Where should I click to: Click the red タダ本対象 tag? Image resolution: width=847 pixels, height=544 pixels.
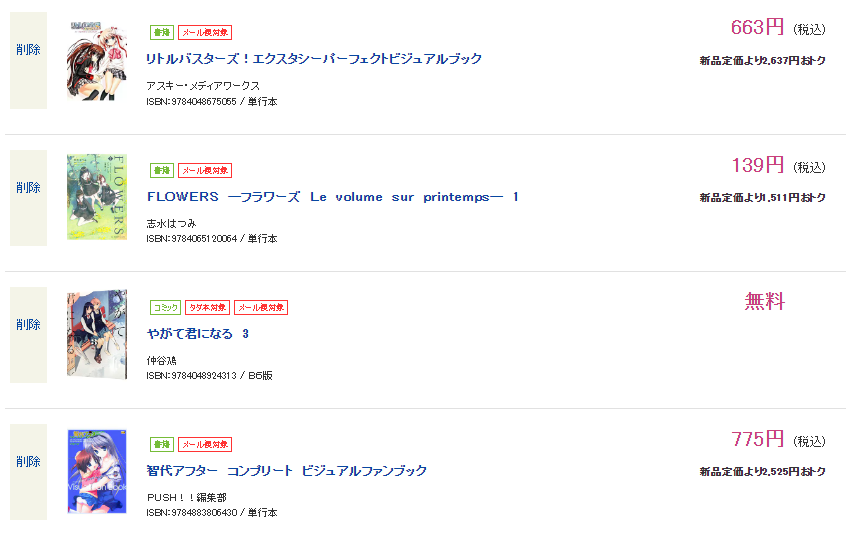pyautogui.click(x=207, y=307)
